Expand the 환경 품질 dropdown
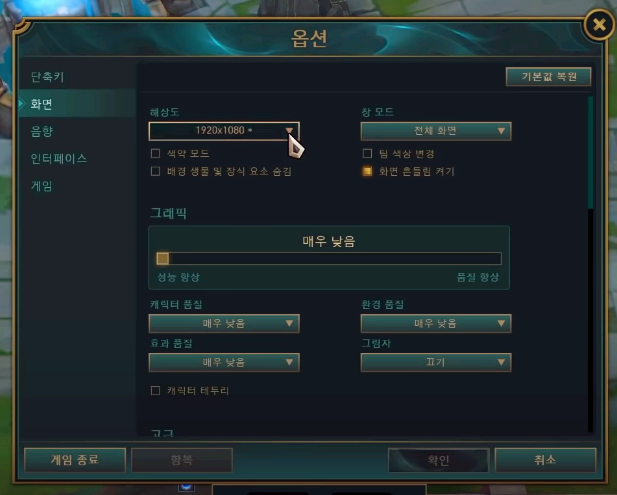Screen dimensions: 617x495 (436, 323)
